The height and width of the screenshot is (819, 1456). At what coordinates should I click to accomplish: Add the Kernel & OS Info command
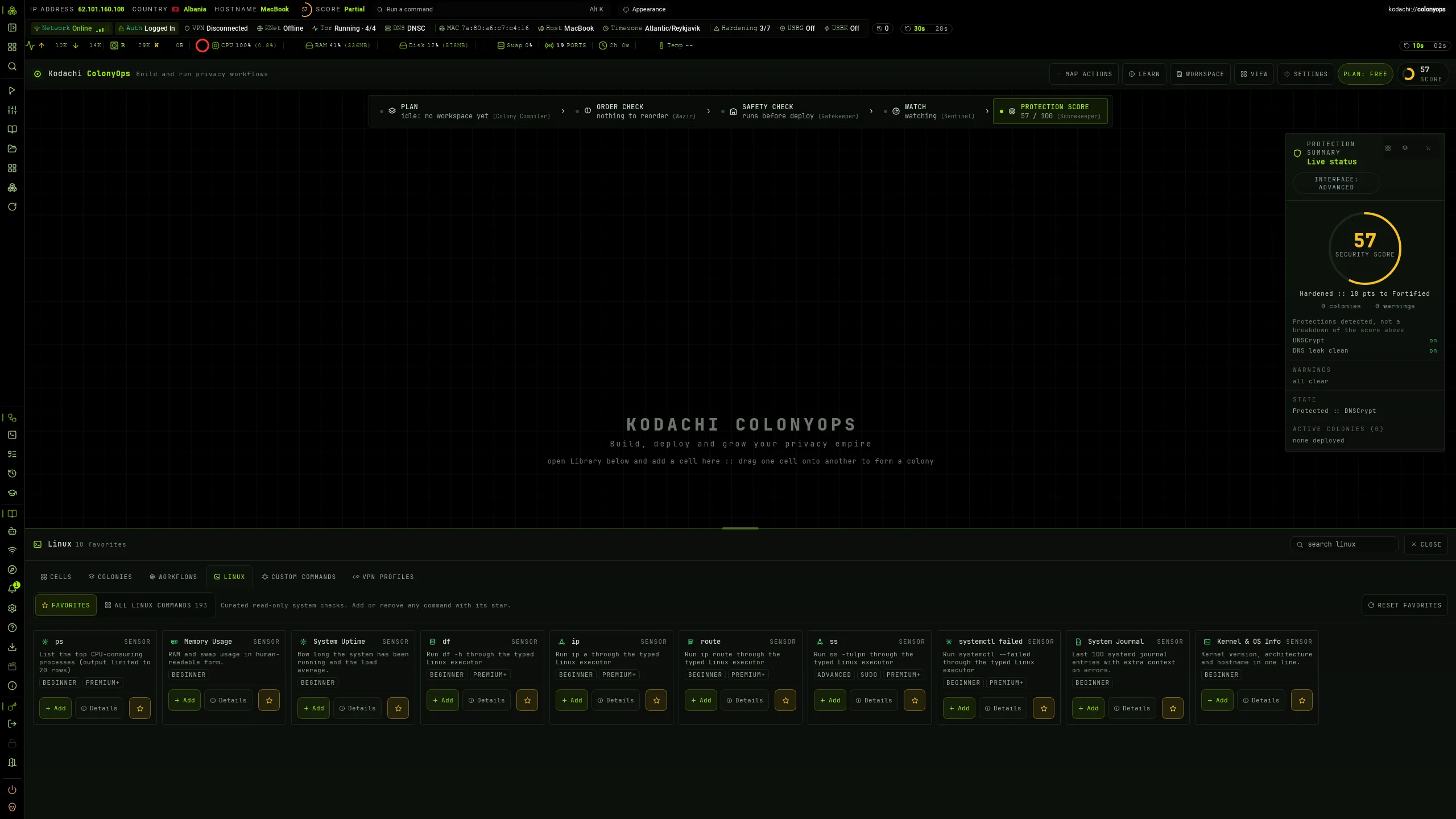coord(1217,700)
